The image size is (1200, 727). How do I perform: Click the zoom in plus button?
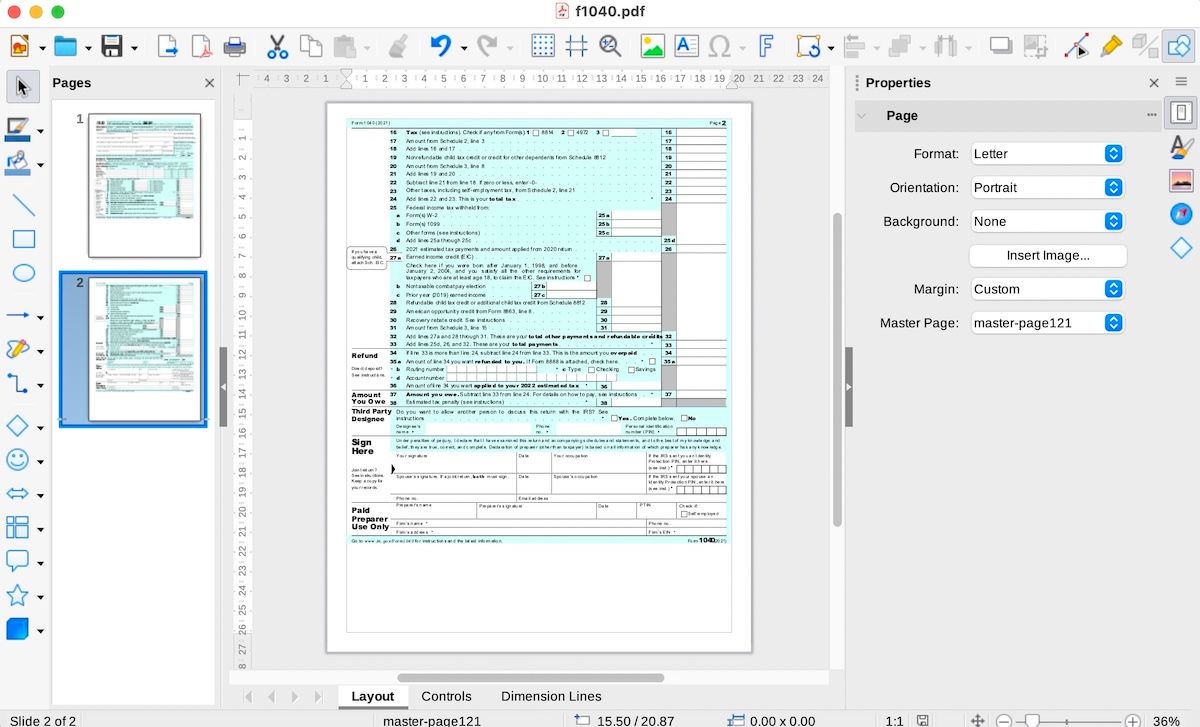(x=1132, y=720)
